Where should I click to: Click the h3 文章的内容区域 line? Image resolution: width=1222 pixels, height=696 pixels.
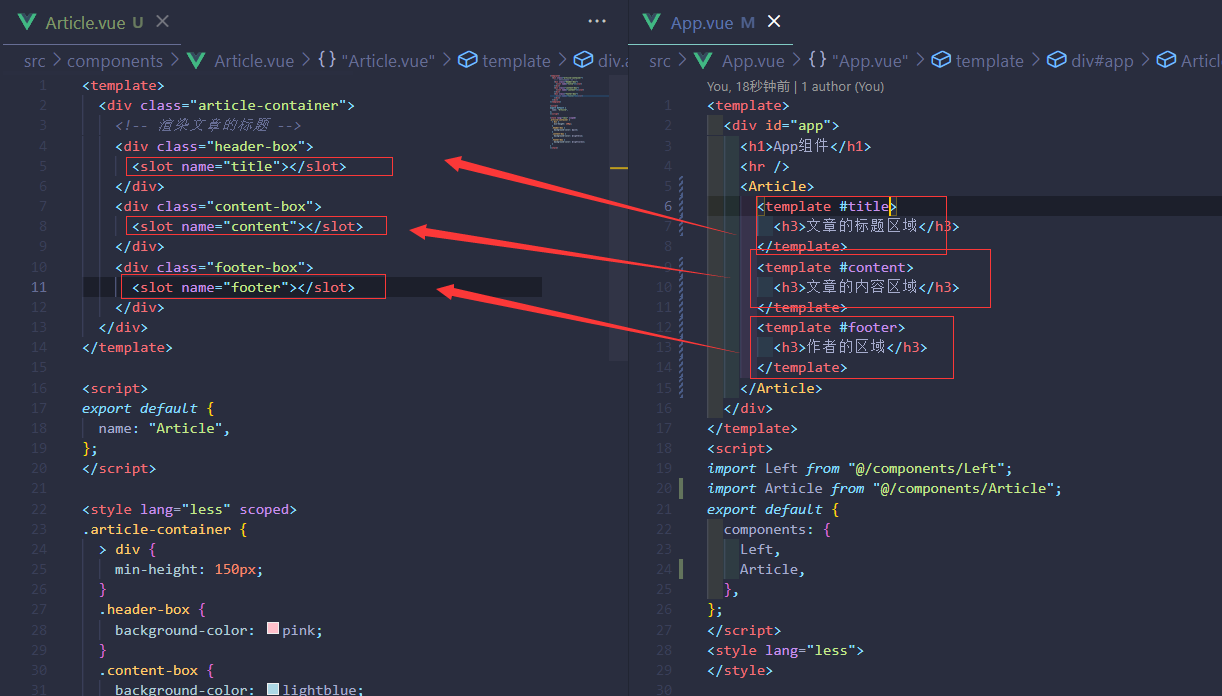click(x=866, y=287)
